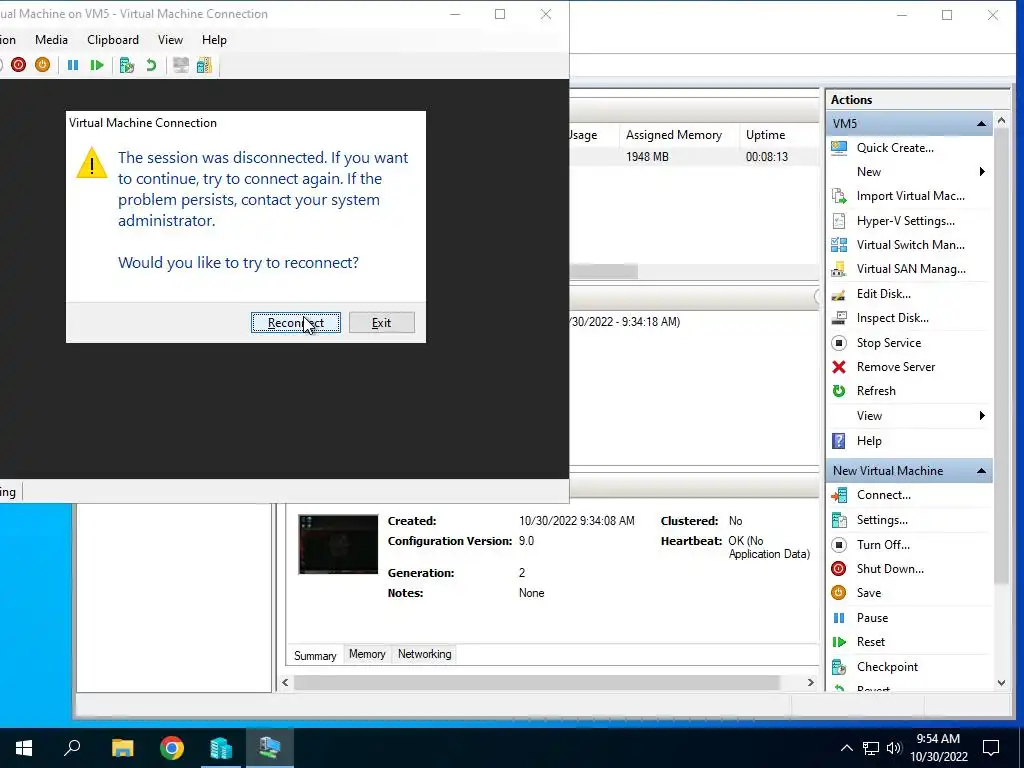Image resolution: width=1024 pixels, height=768 pixels.
Task: Open the notification center icon
Action: 991,748
